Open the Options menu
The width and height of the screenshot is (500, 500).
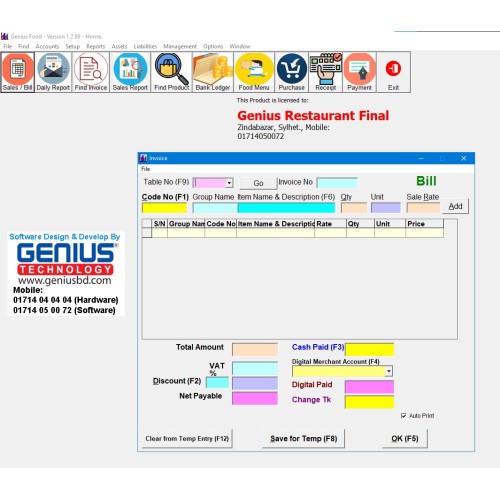point(213,46)
